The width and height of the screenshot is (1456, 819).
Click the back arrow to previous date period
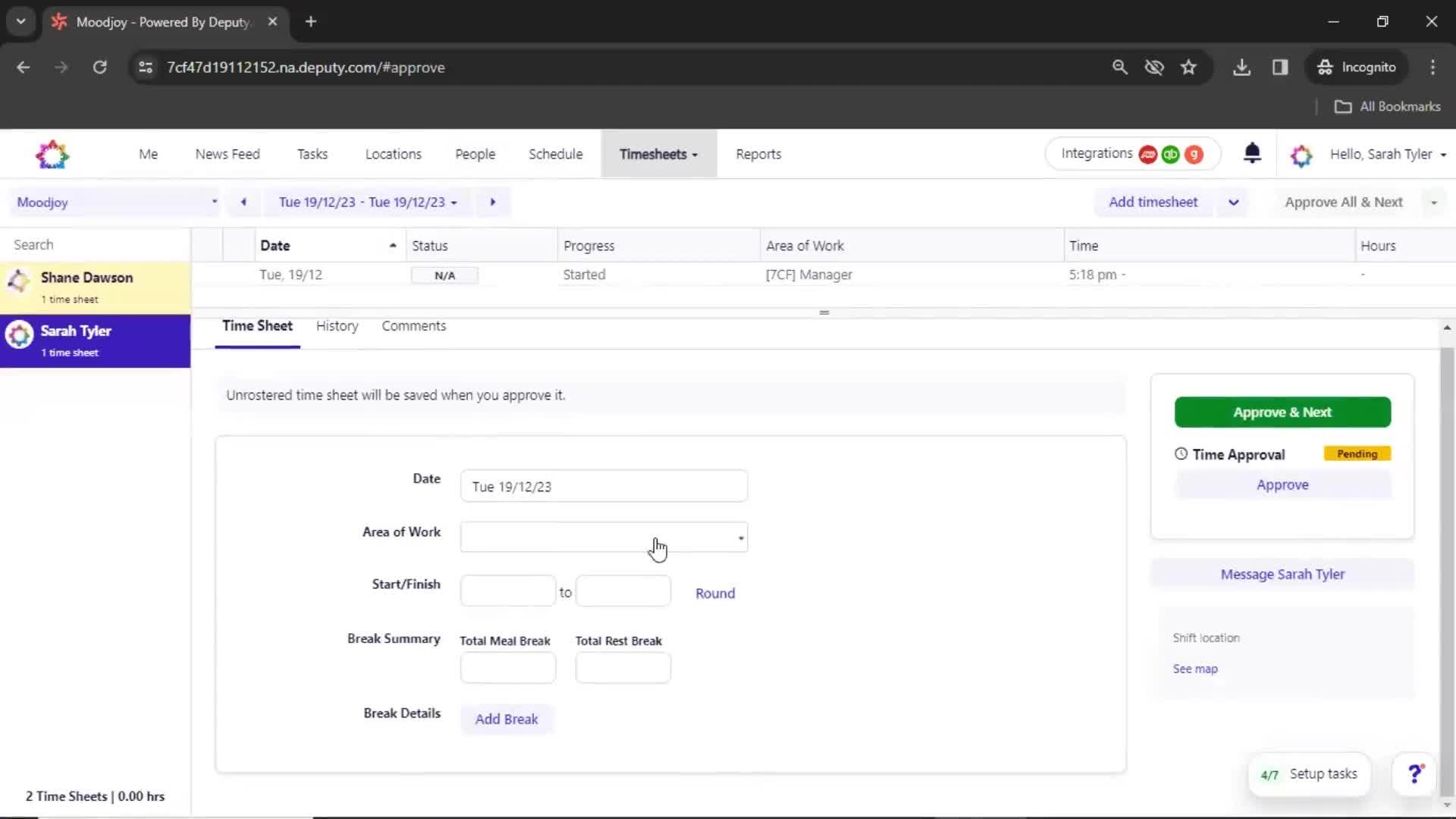243,202
